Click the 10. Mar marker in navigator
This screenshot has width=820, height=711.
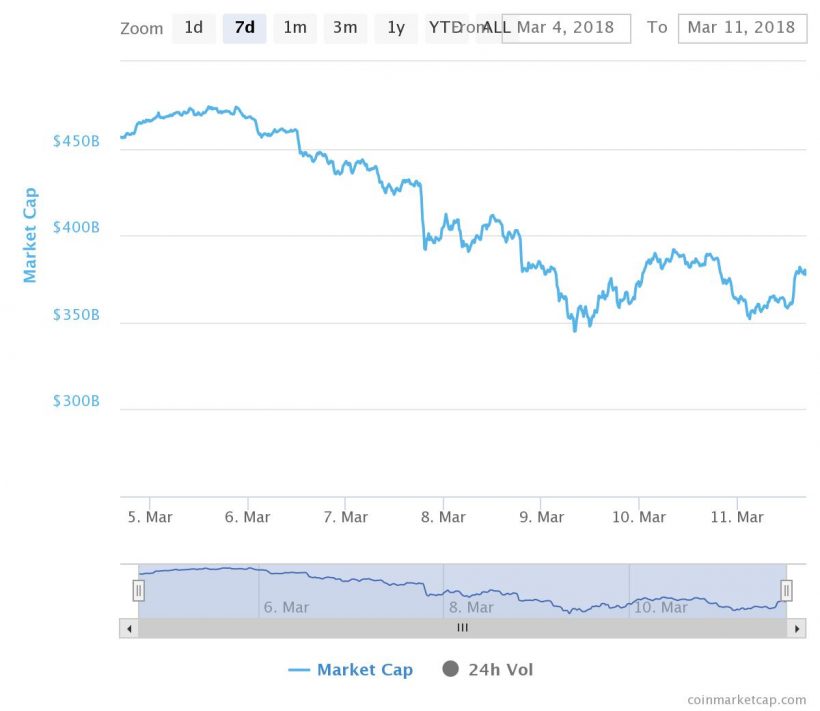(660, 607)
